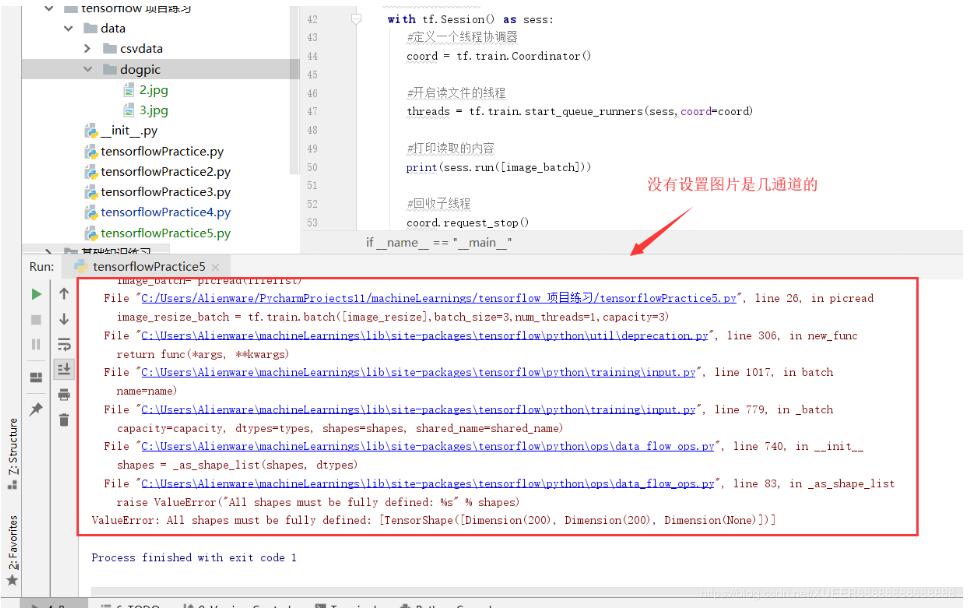Select 3.jpg in the project tree
This screenshot has height=611, width=968.
click(x=154, y=110)
